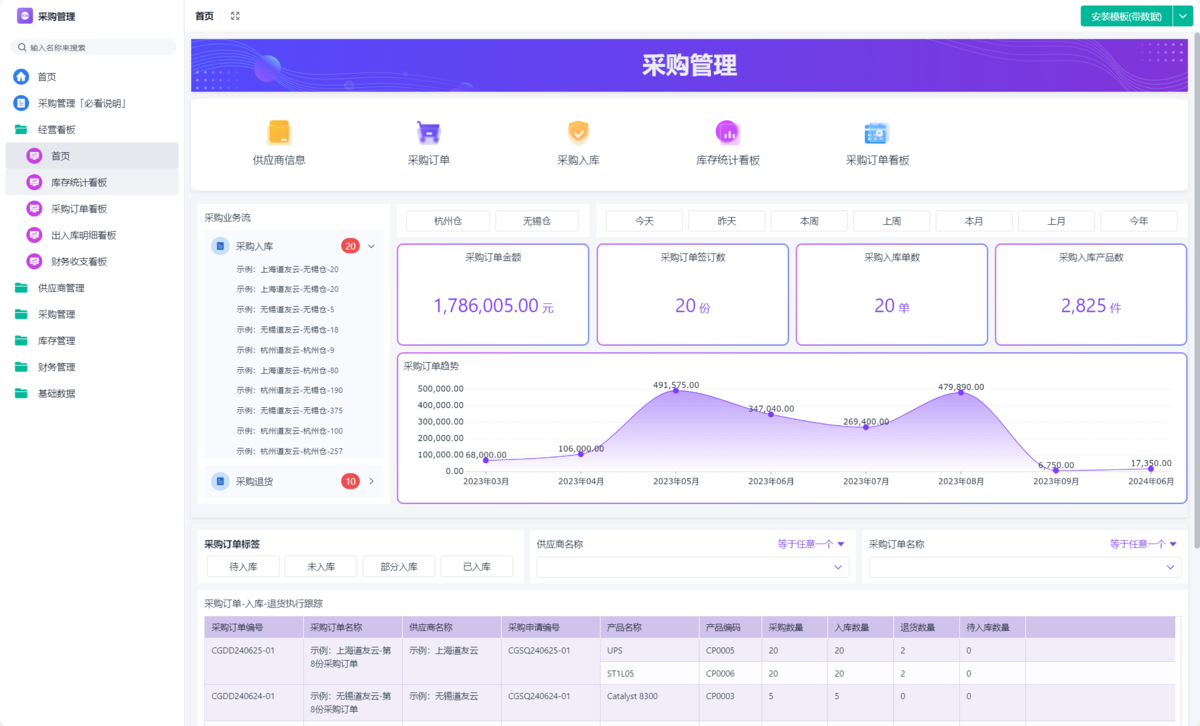Filter by 已入库 order tag
This screenshot has width=1200, height=726.
tap(477, 567)
